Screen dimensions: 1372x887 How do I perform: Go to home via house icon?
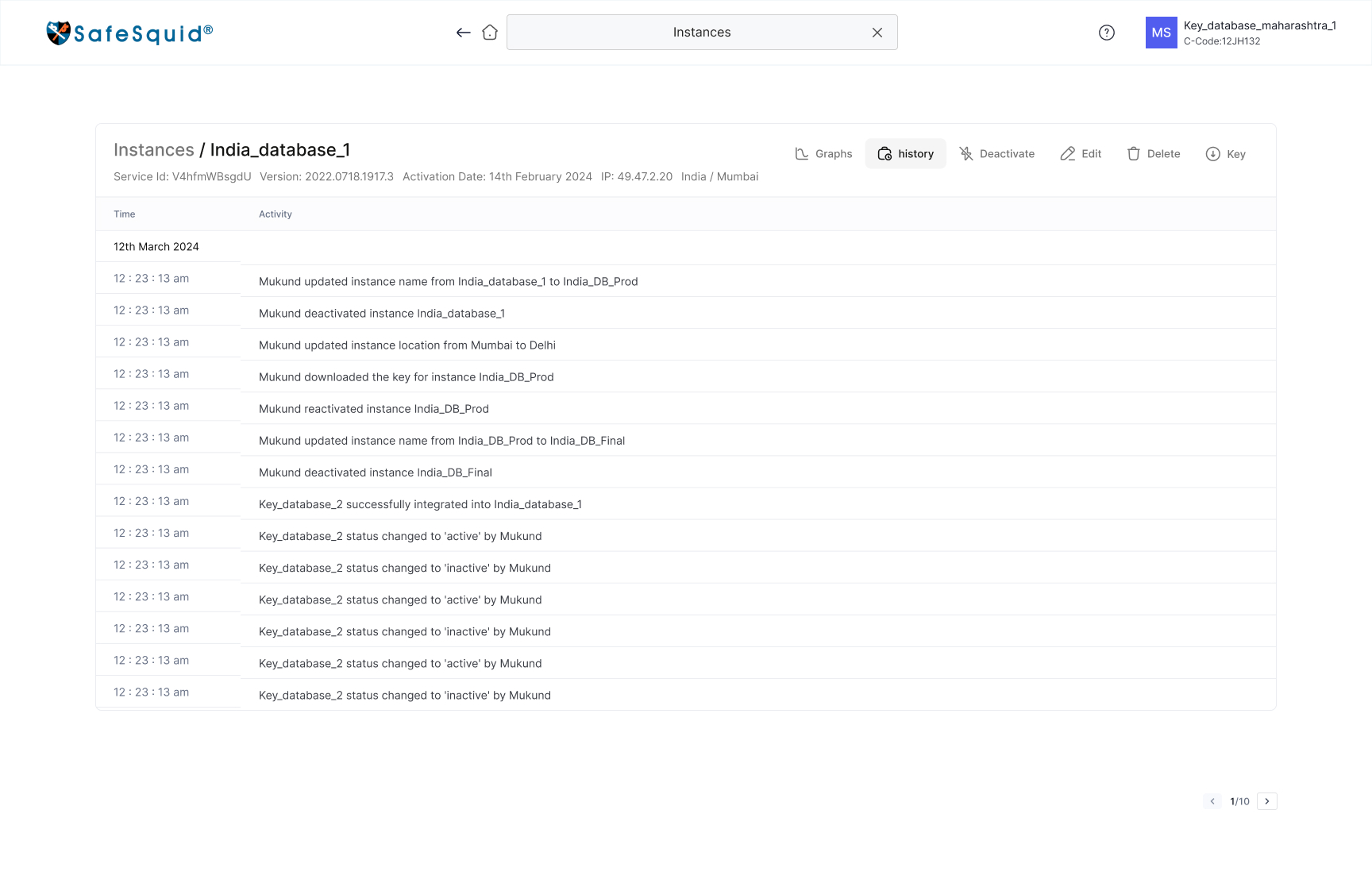point(490,33)
